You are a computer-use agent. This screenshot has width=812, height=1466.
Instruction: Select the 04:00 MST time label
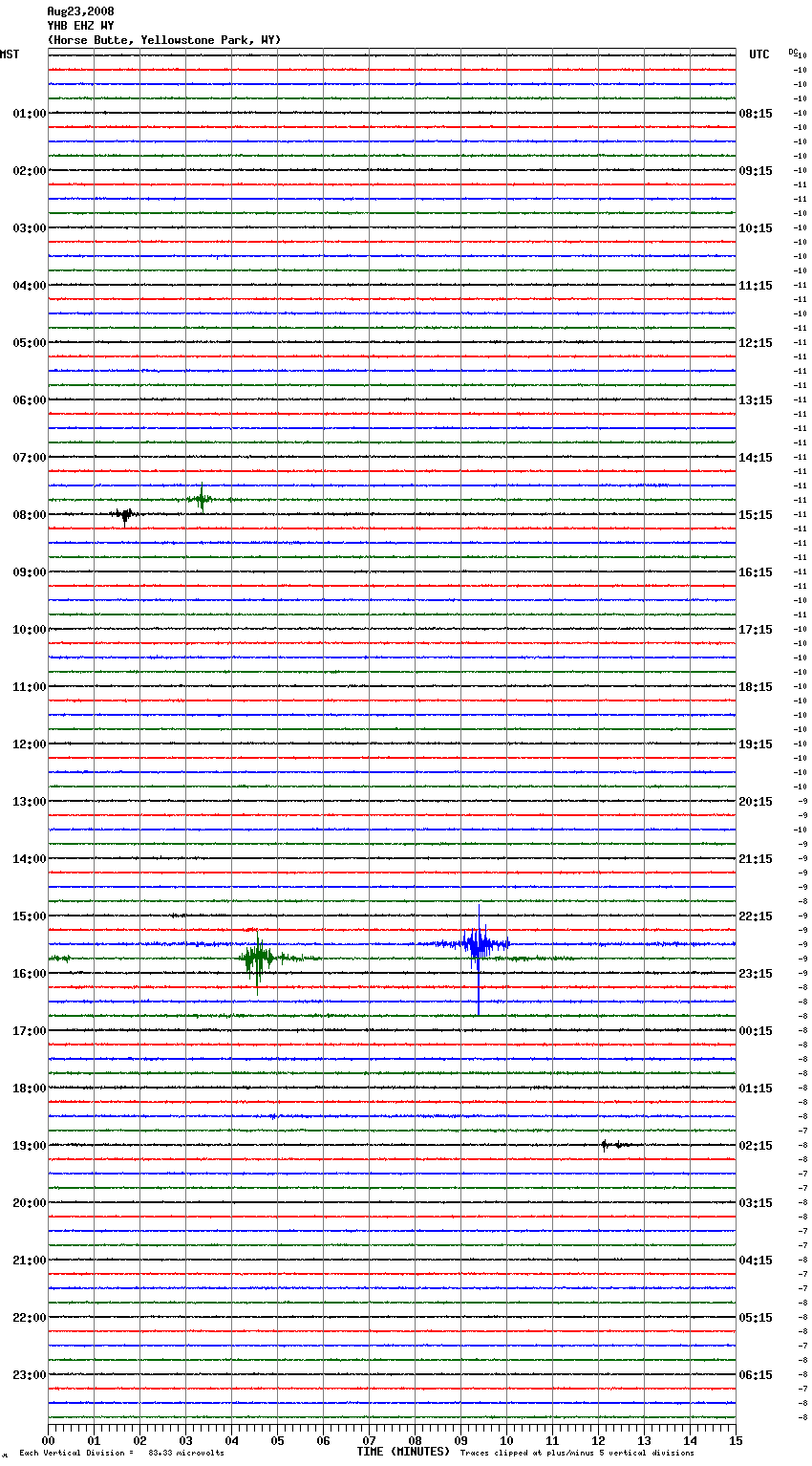30,286
